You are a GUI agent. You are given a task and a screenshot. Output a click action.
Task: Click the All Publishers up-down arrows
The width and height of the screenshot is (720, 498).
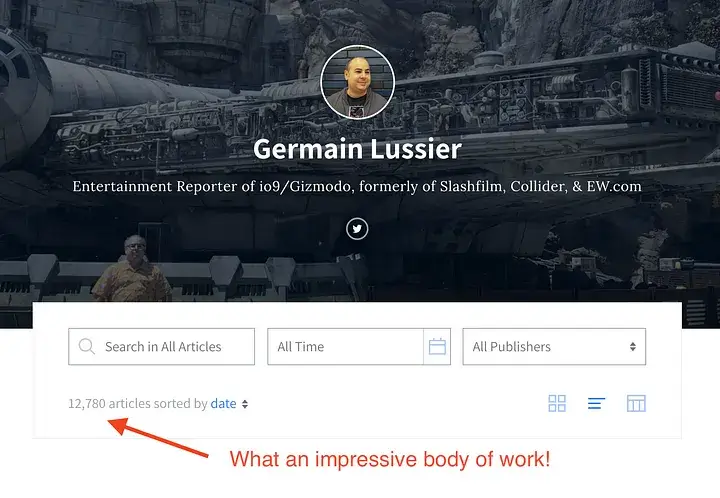click(633, 347)
